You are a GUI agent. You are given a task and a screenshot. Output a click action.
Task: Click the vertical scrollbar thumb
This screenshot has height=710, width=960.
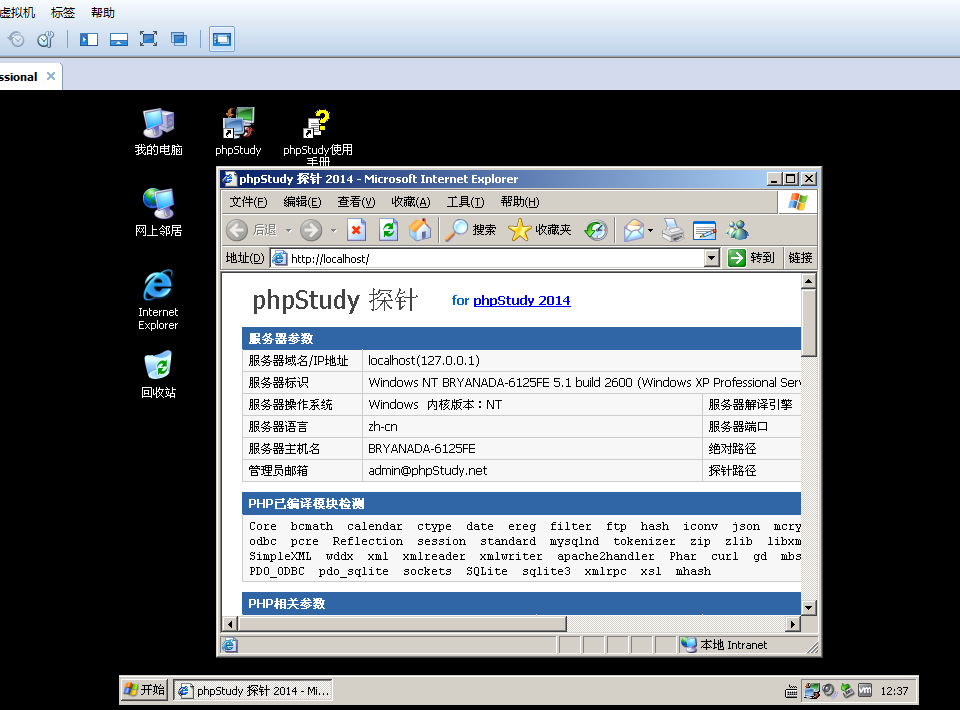point(809,322)
